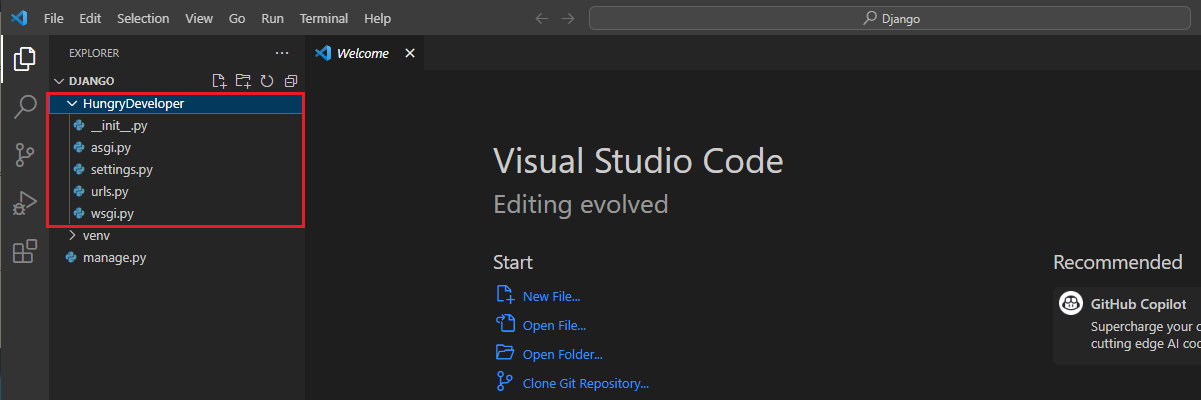Open the View menu
The width and height of the screenshot is (1201, 400).
tap(199, 18)
